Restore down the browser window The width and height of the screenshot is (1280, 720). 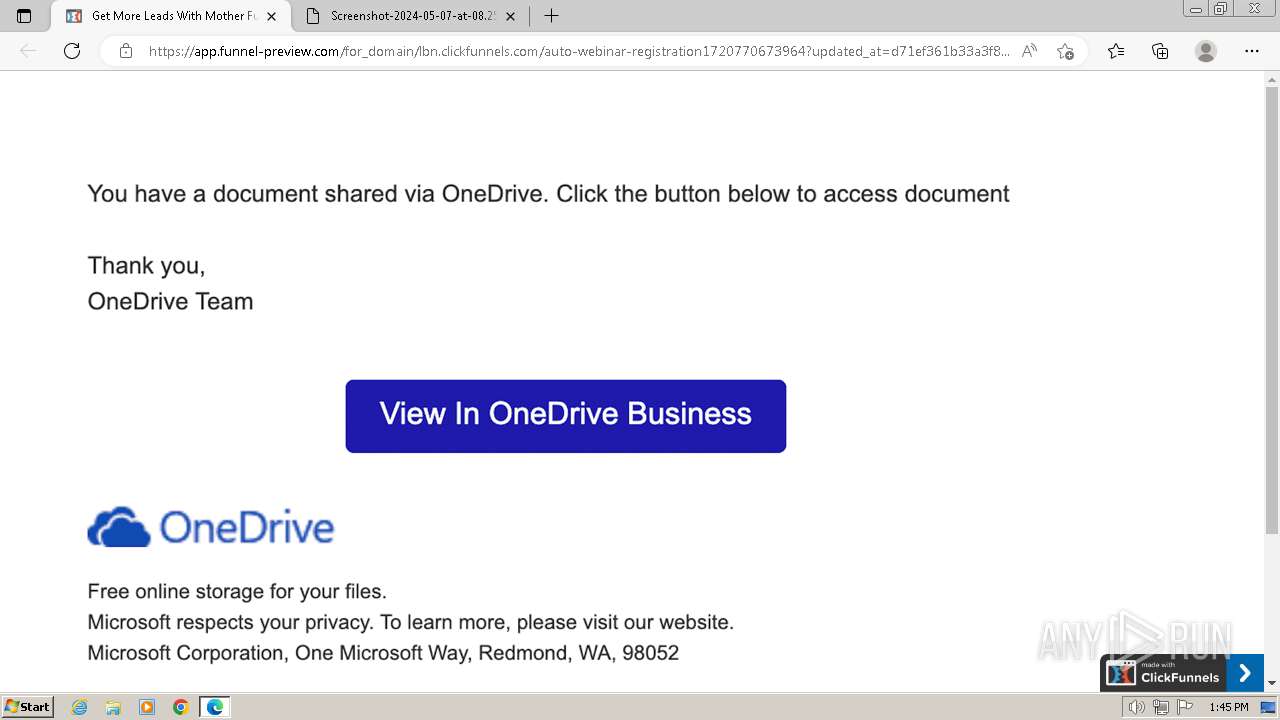click(x=1221, y=9)
